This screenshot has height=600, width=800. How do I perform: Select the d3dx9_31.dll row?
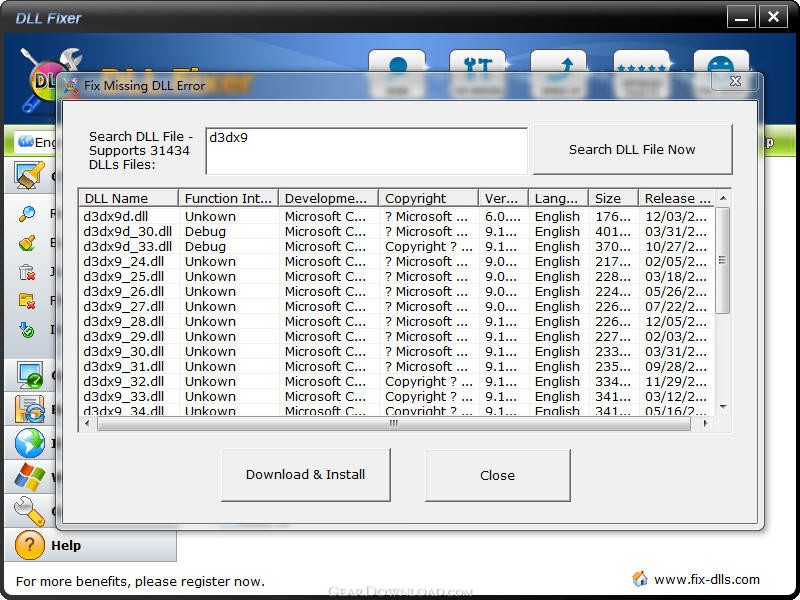tap(396, 366)
